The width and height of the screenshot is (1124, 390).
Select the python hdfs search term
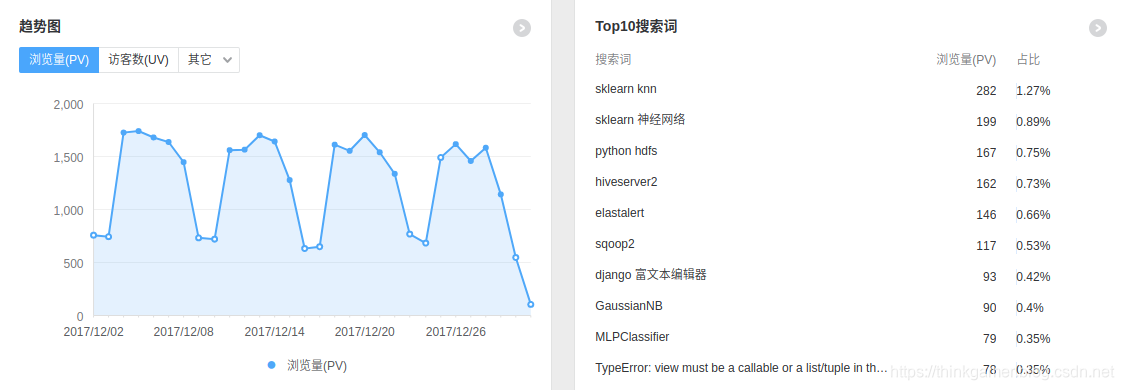[x=626, y=151]
